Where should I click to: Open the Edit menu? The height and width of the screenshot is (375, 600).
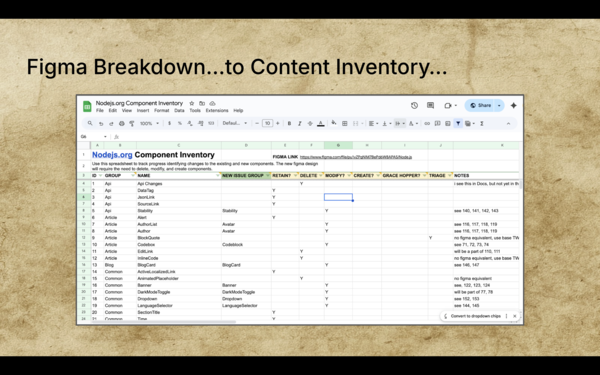coord(112,111)
